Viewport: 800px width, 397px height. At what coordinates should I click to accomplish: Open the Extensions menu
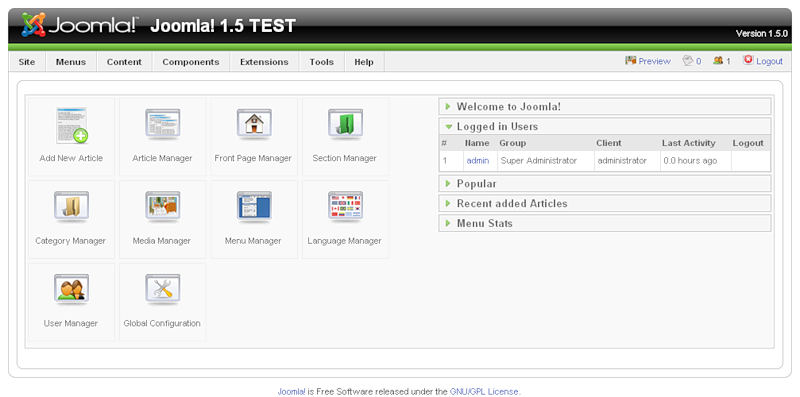(264, 62)
